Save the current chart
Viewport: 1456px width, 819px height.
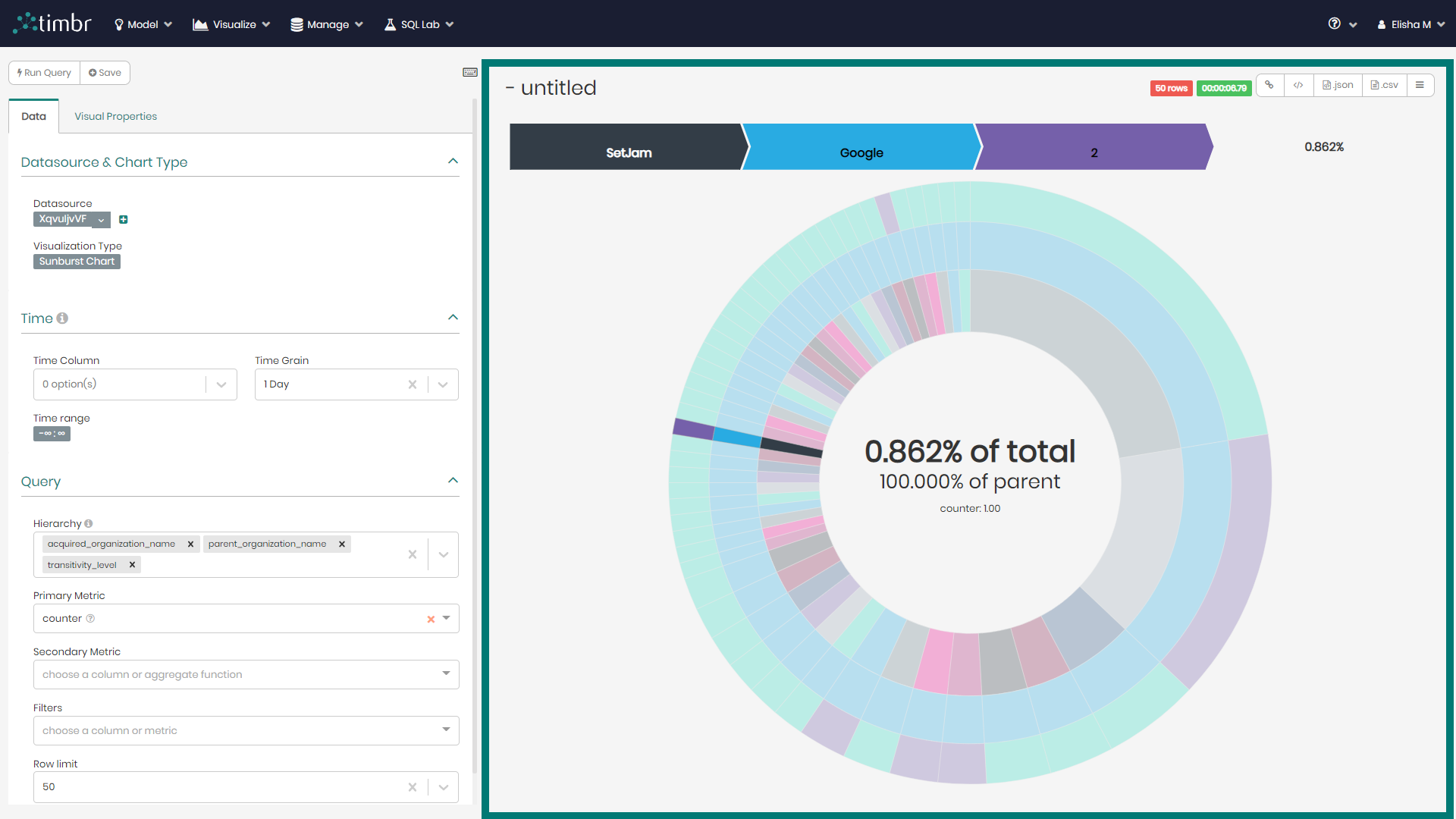[x=105, y=72]
